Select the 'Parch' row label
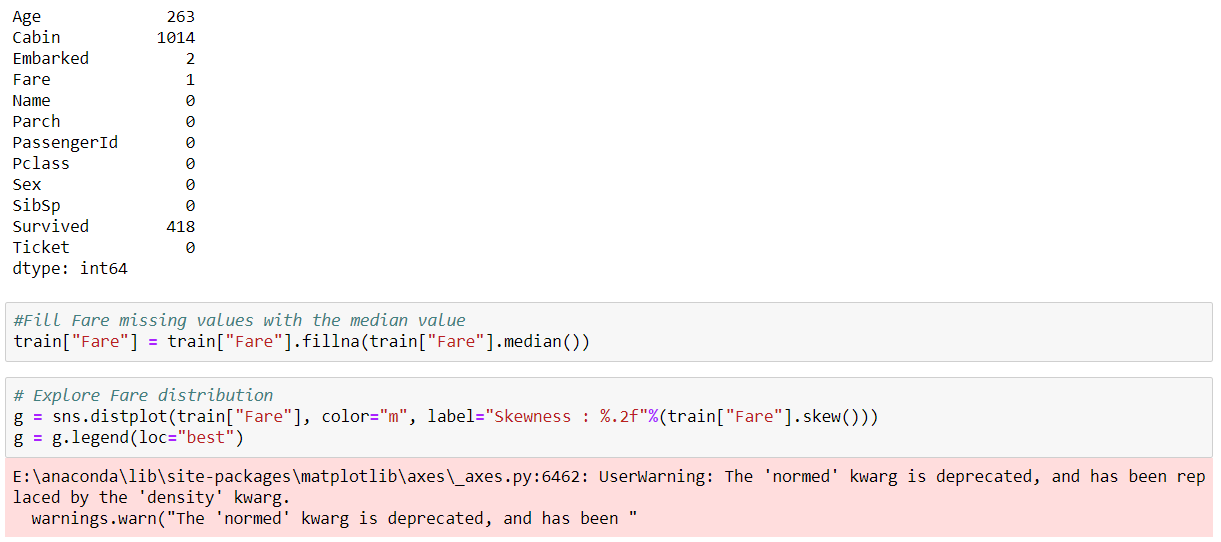Viewport: 1221px width, 542px height. tap(36, 122)
